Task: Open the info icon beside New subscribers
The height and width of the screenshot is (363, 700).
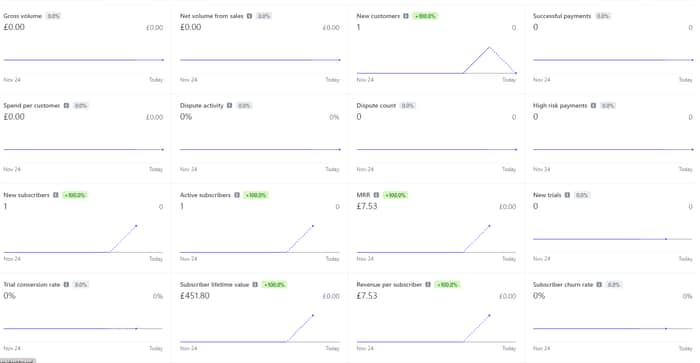Action: tap(56, 195)
